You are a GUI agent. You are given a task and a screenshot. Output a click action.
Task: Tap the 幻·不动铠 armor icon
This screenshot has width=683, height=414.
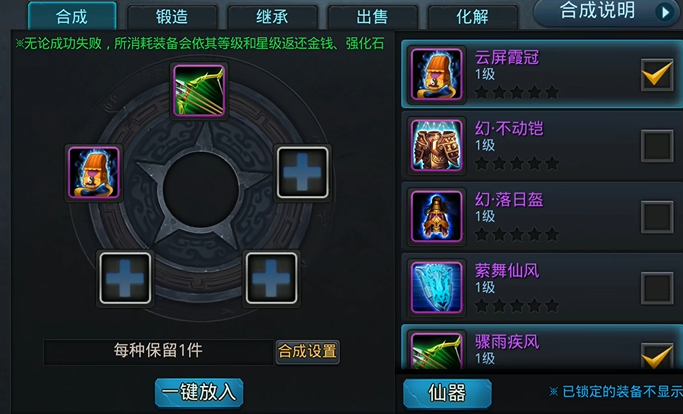point(436,145)
